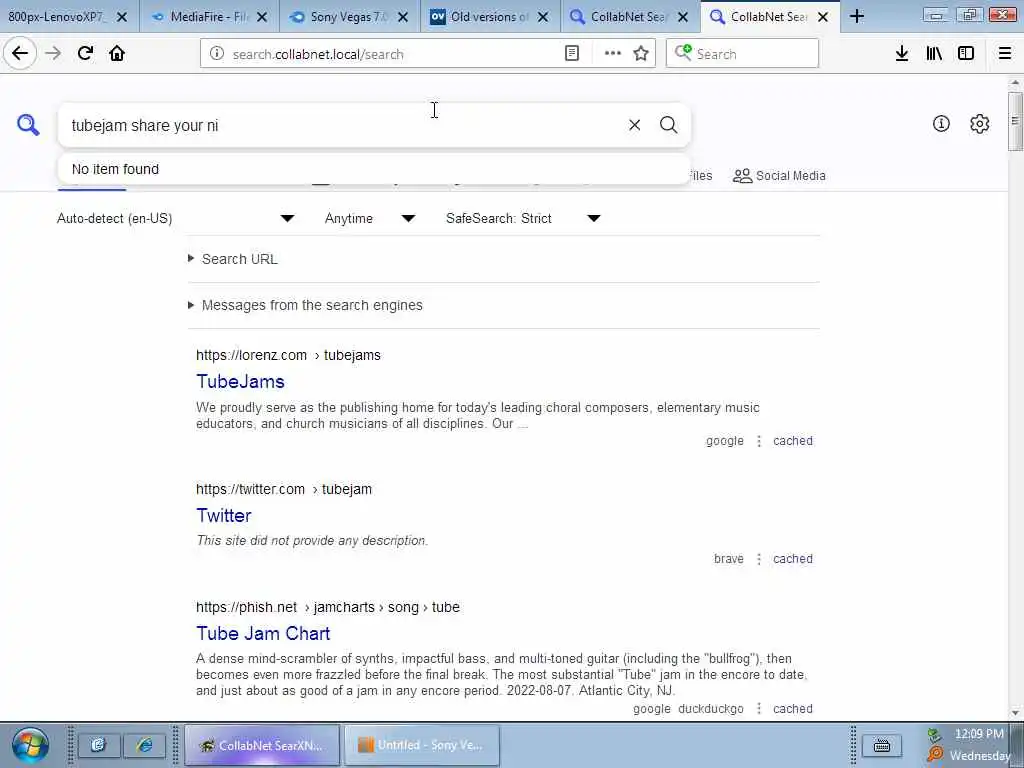The width and height of the screenshot is (1024, 768).
Task: Switch to MediaFire tab
Action: point(210,16)
